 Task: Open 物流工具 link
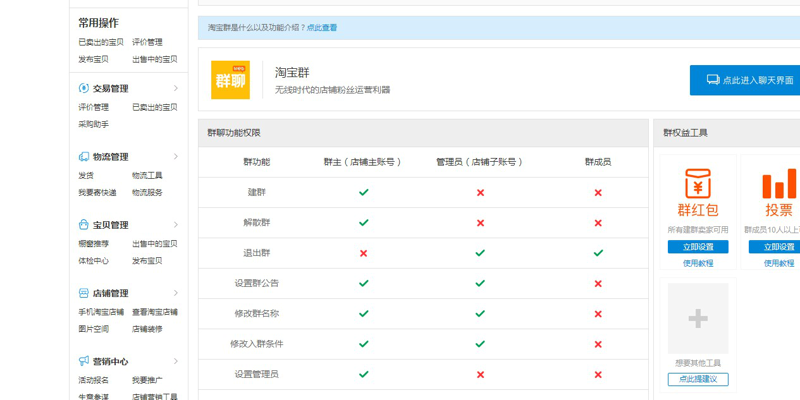tap(147, 176)
